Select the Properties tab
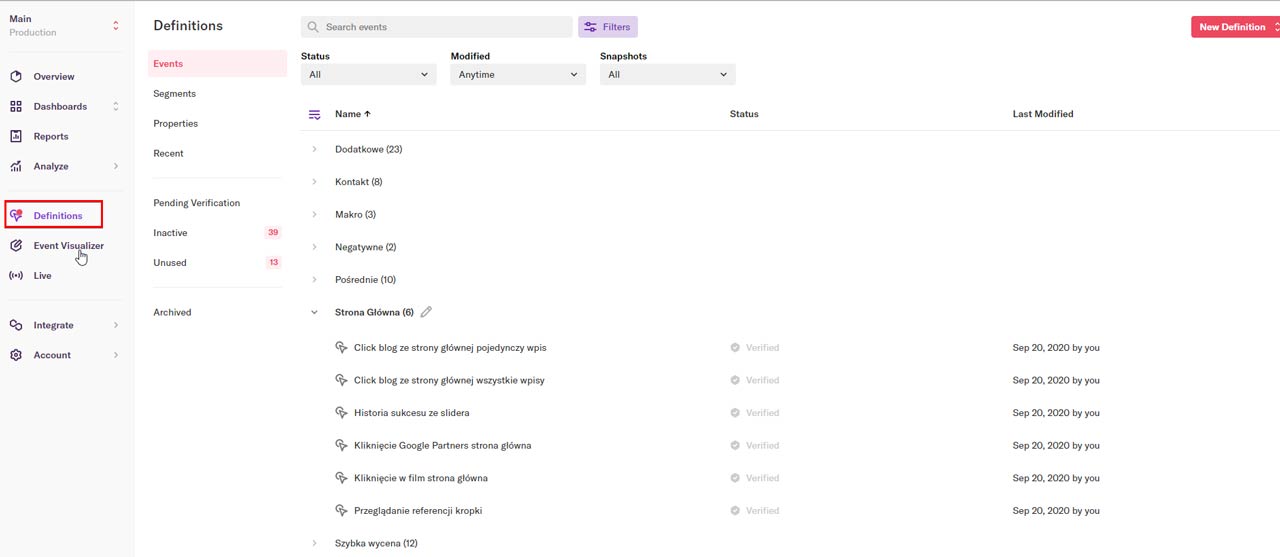The height and width of the screenshot is (557, 1280). click(176, 124)
